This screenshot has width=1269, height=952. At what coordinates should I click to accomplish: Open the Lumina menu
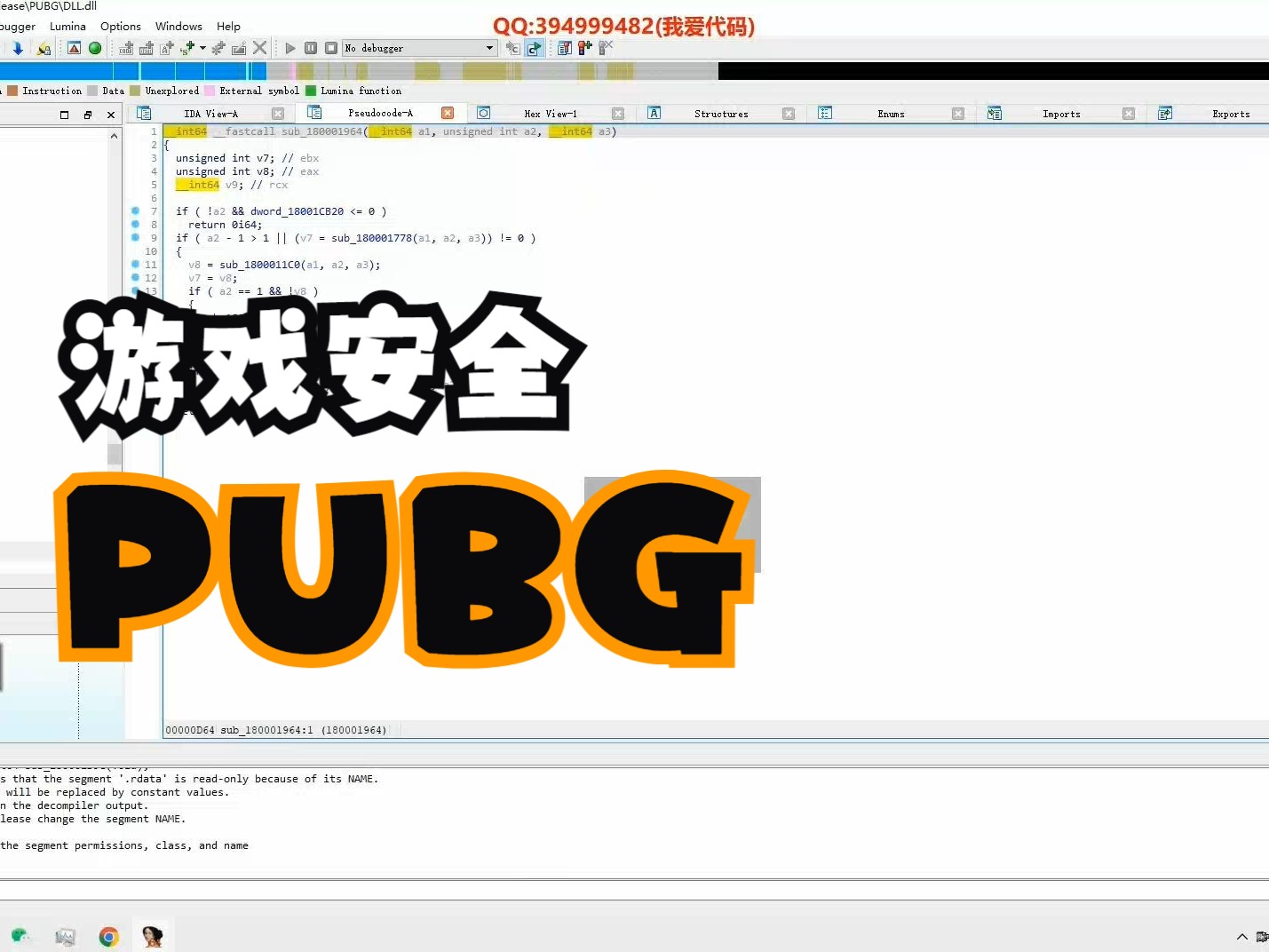(x=67, y=26)
